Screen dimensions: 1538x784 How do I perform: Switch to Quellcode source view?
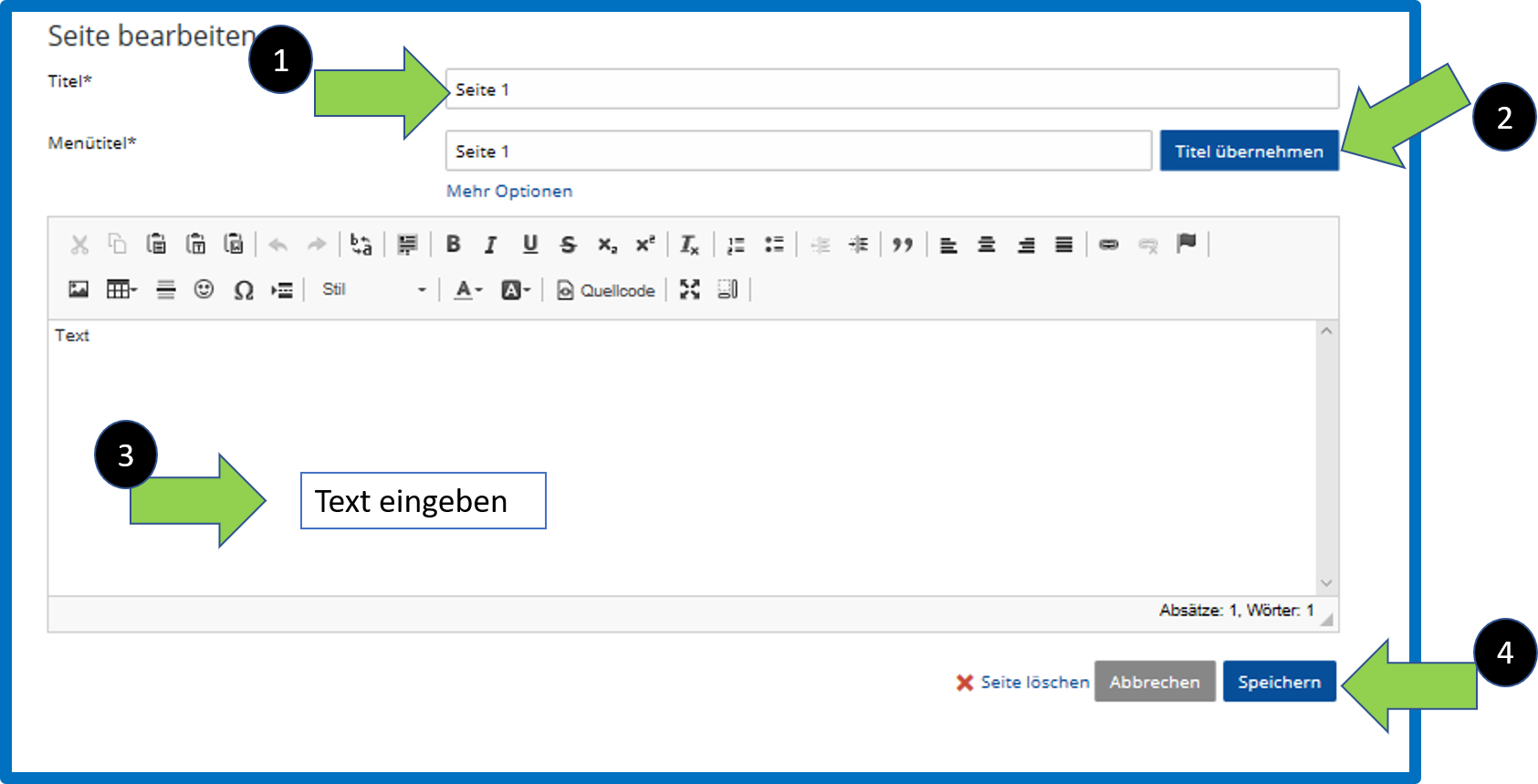[606, 290]
